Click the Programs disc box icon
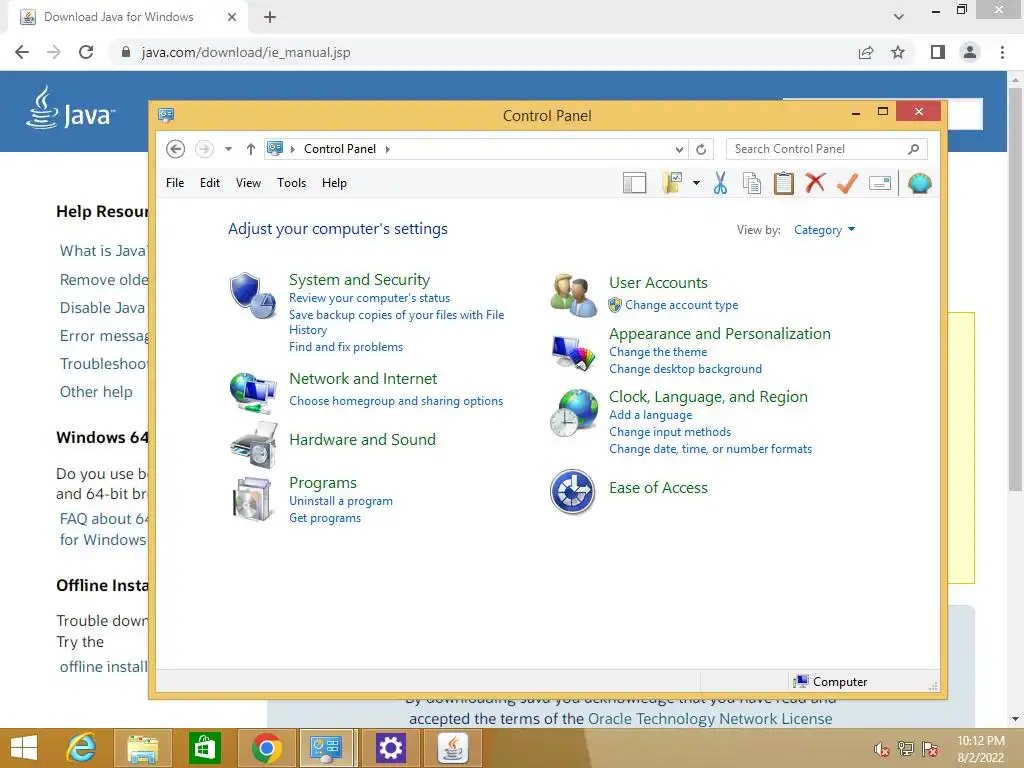Viewport: 1024px width, 768px height. [252, 500]
